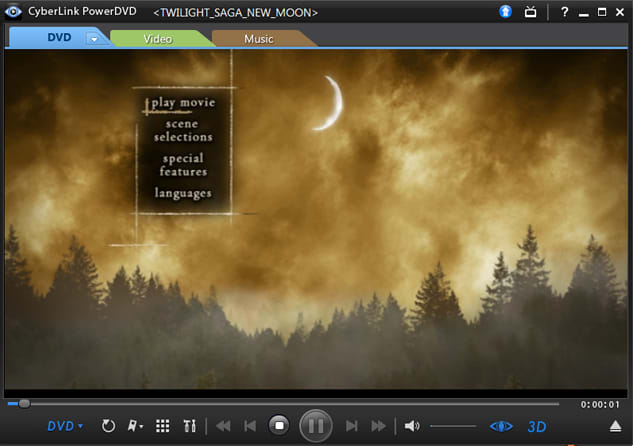Open the settings tools icon
Viewport: 633px width, 446px height.
tap(189, 426)
